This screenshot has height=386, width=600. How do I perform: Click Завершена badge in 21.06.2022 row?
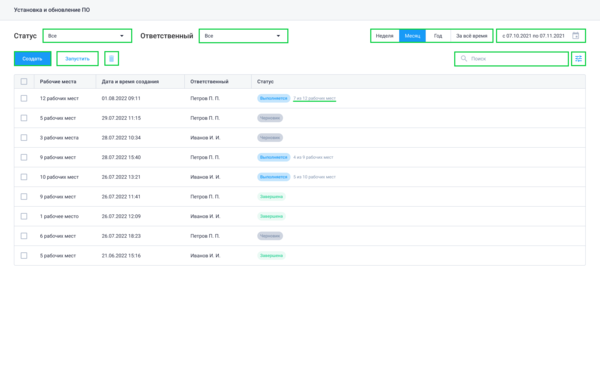(x=271, y=255)
